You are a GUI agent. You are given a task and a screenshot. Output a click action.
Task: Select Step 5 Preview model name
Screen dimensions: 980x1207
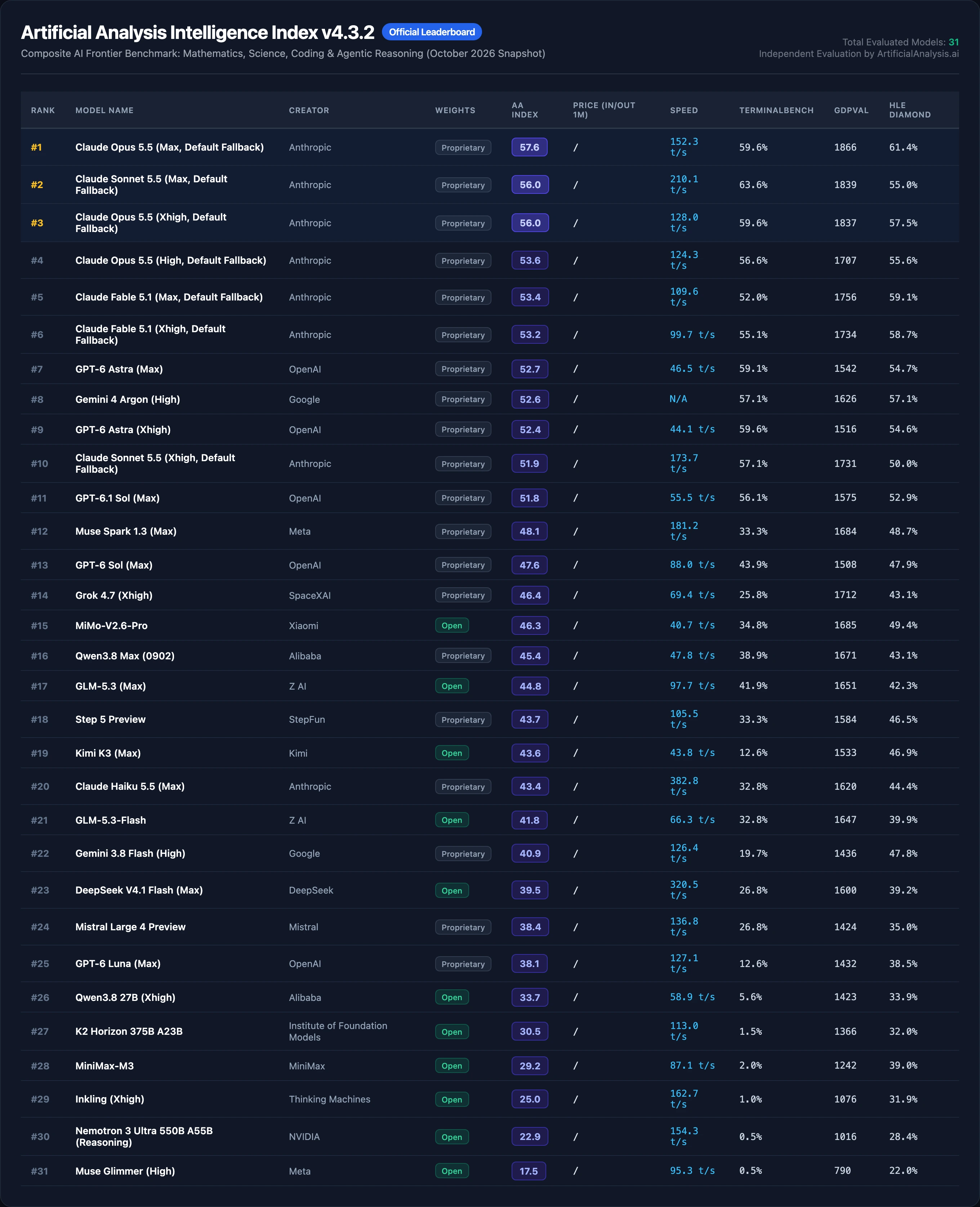[111, 719]
